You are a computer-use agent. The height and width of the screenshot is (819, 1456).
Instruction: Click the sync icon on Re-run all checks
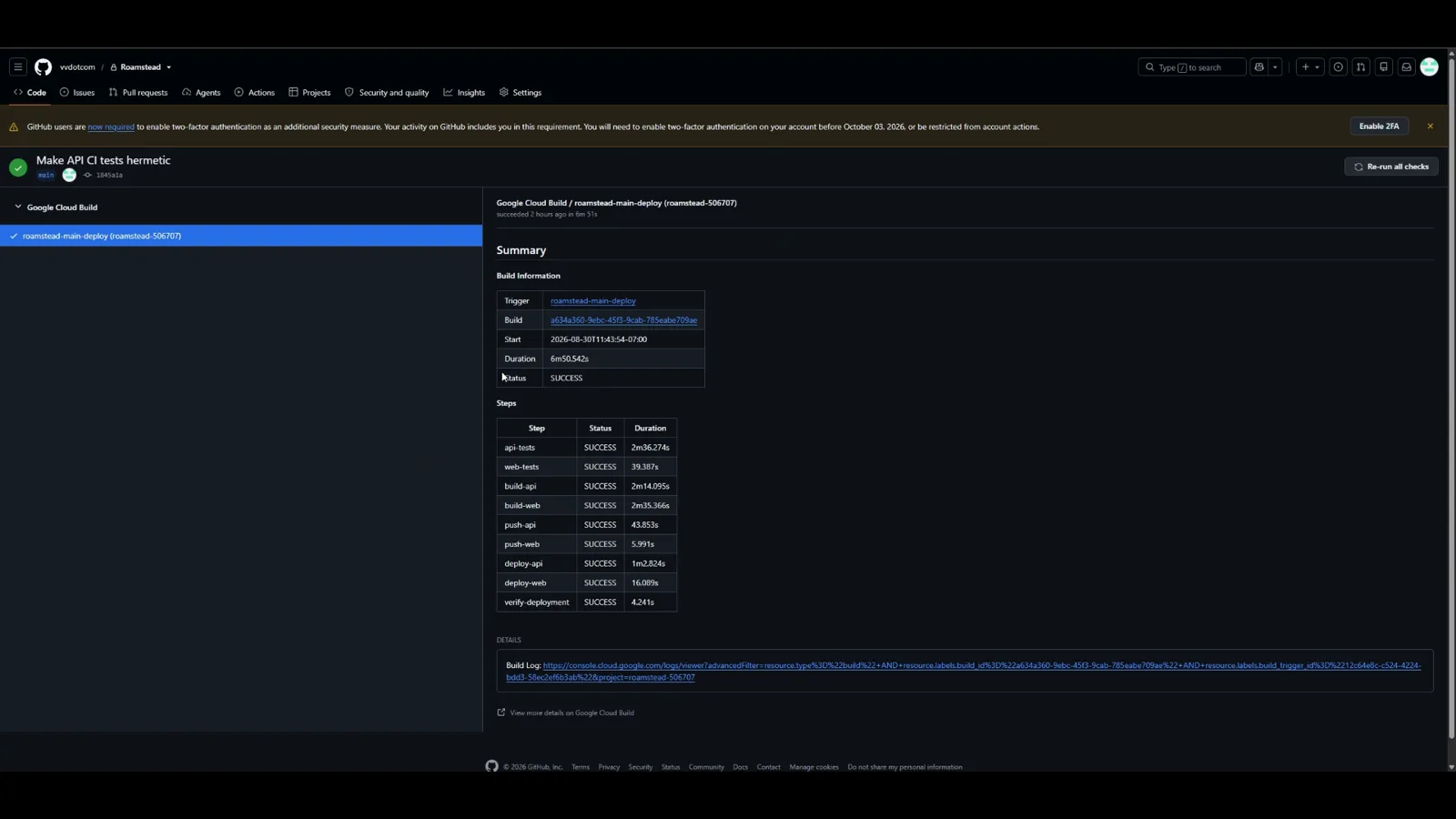pyautogui.click(x=1359, y=167)
